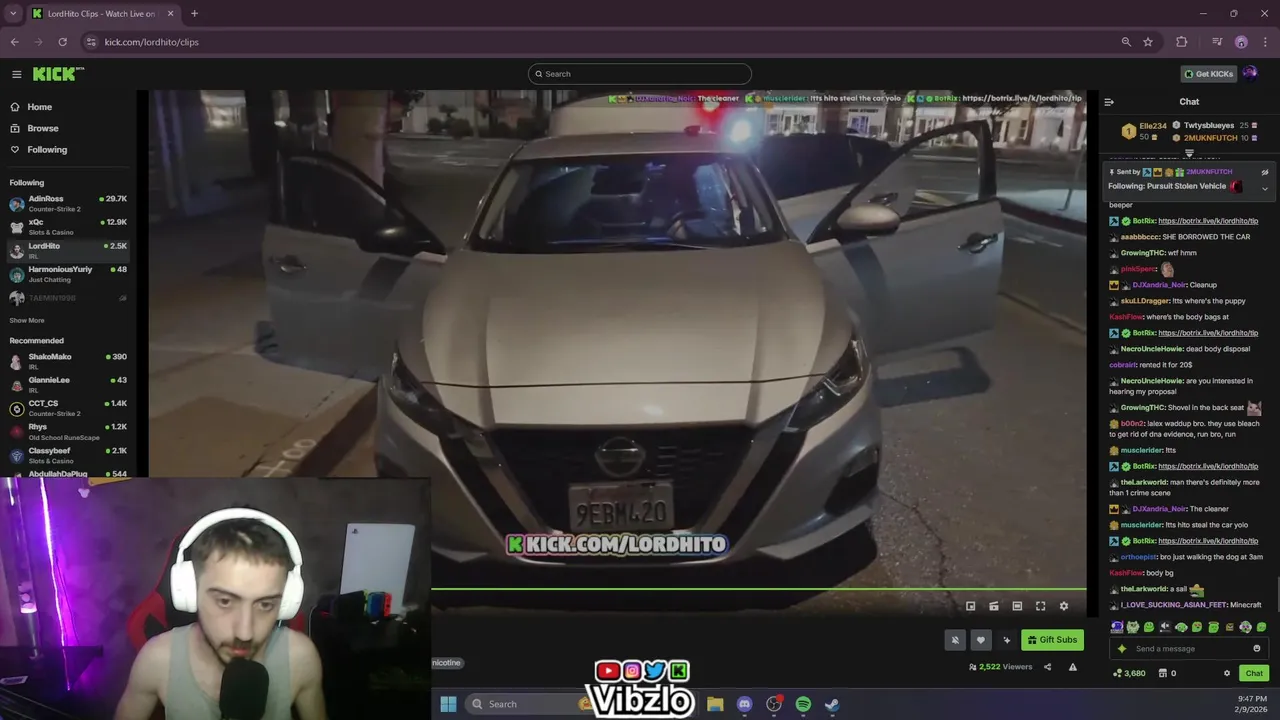Click first botrix.live tip link
1280x720 pixels.
point(1208,221)
